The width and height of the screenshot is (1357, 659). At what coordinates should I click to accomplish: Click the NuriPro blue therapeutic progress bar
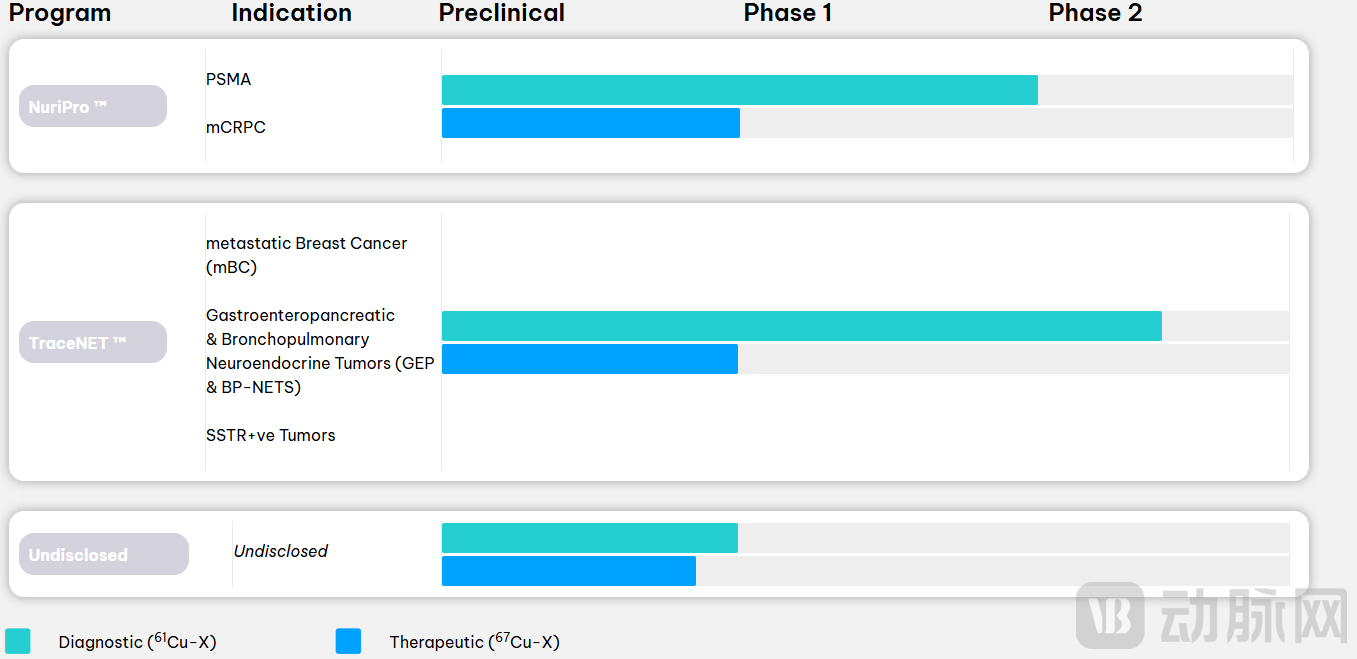[590, 123]
